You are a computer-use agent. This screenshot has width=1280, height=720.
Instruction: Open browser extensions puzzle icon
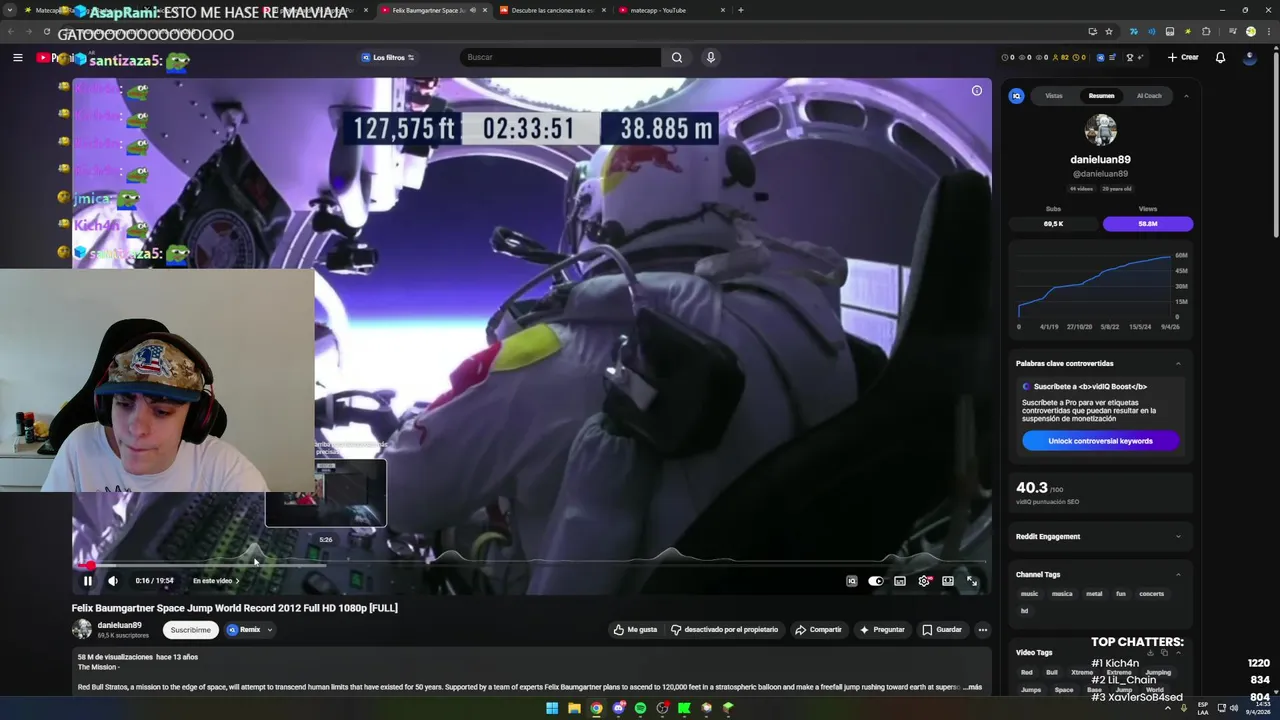click(1207, 32)
